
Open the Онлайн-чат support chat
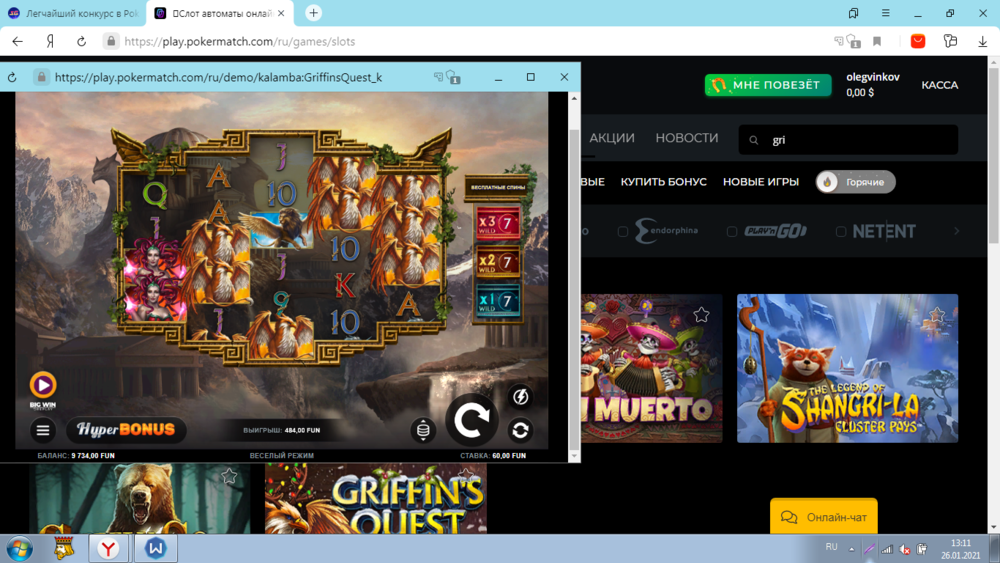coord(823,516)
